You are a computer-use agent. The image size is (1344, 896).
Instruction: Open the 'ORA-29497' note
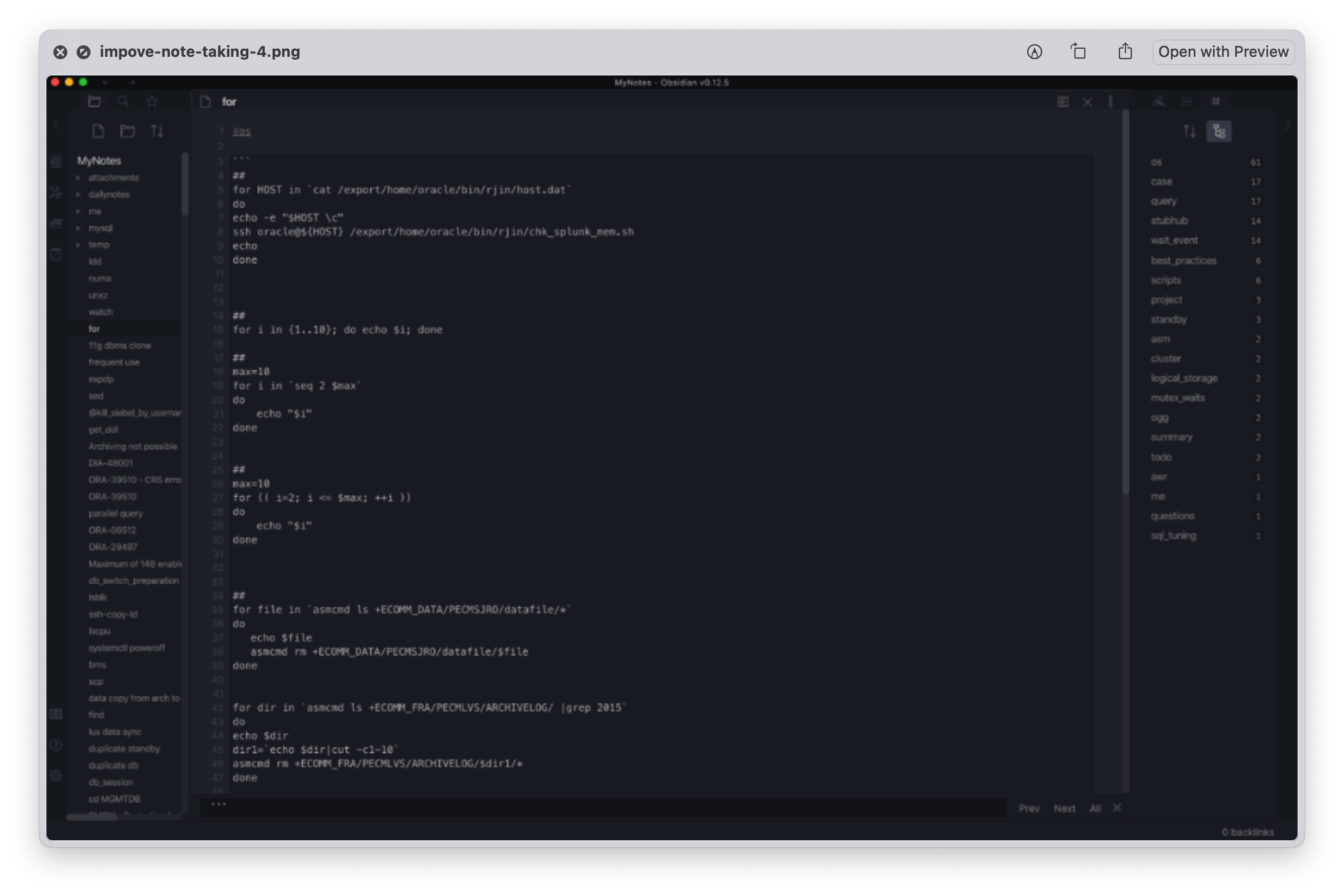[113, 547]
